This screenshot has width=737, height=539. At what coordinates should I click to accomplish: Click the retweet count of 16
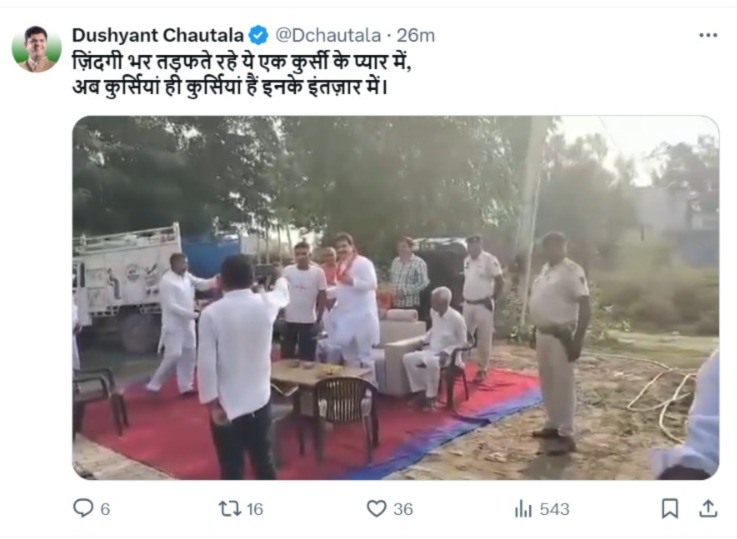point(255,509)
